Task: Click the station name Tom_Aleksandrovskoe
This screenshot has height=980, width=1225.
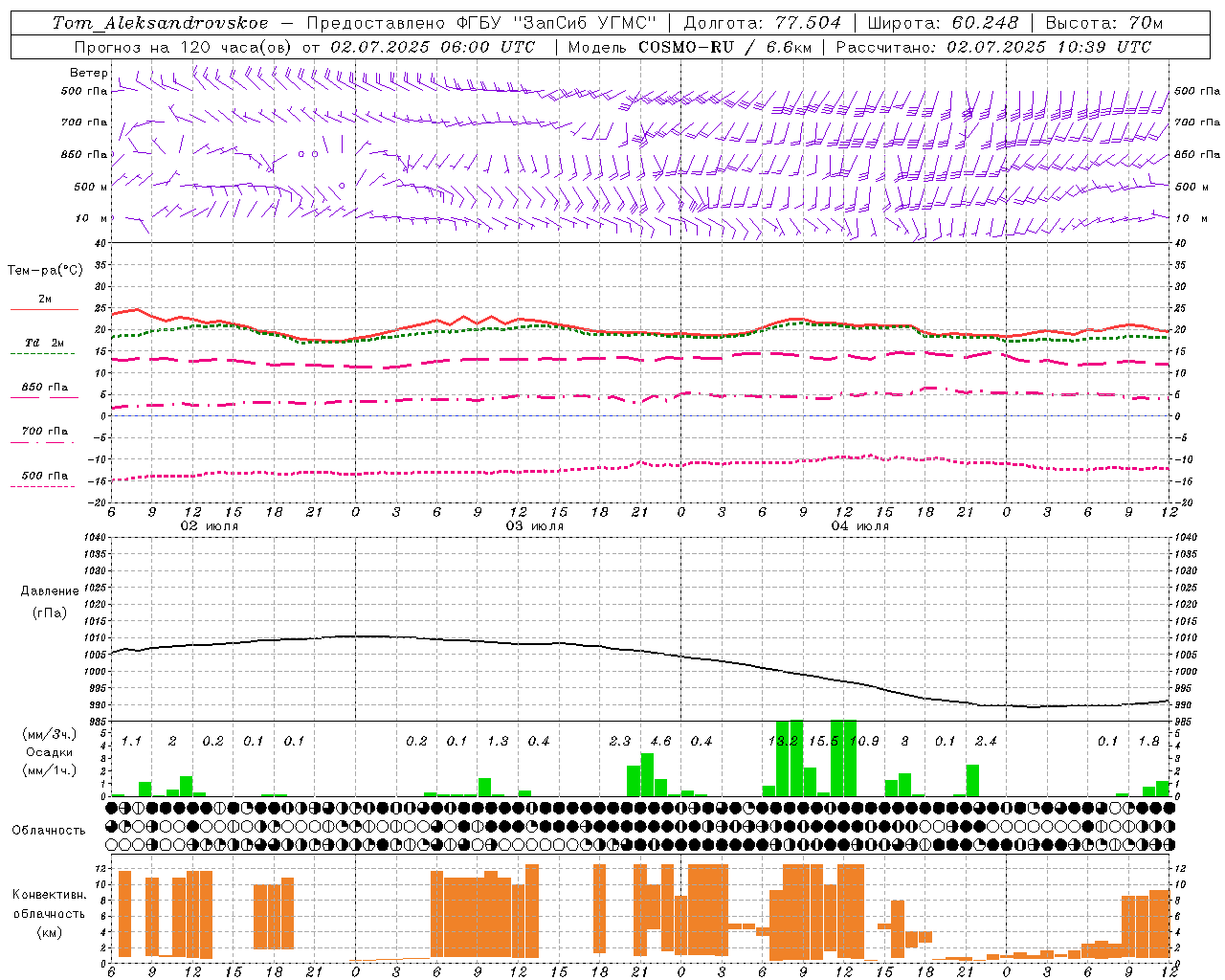Action: click(x=160, y=23)
